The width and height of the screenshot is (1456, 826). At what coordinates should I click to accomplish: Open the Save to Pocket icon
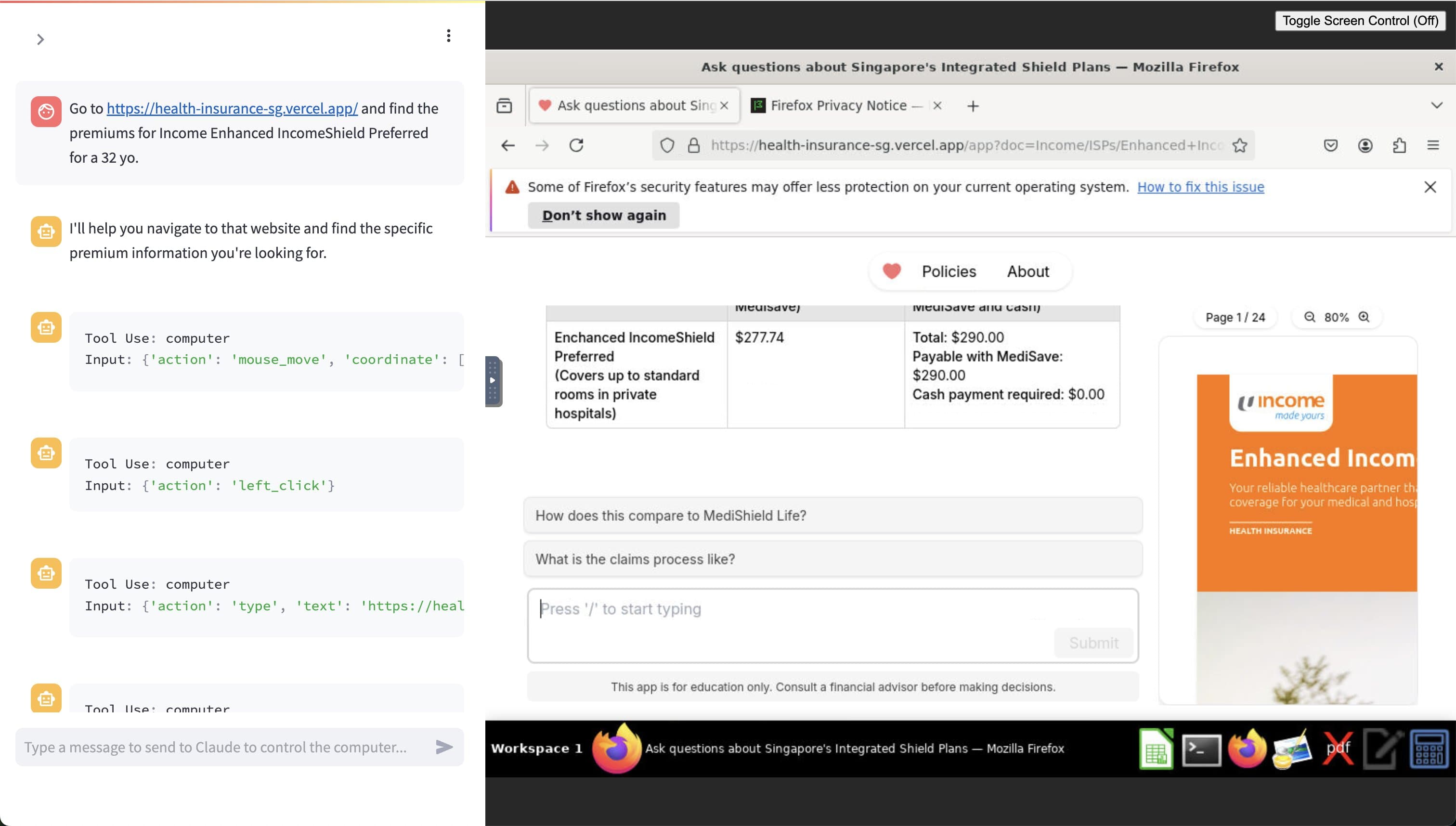tap(1330, 146)
